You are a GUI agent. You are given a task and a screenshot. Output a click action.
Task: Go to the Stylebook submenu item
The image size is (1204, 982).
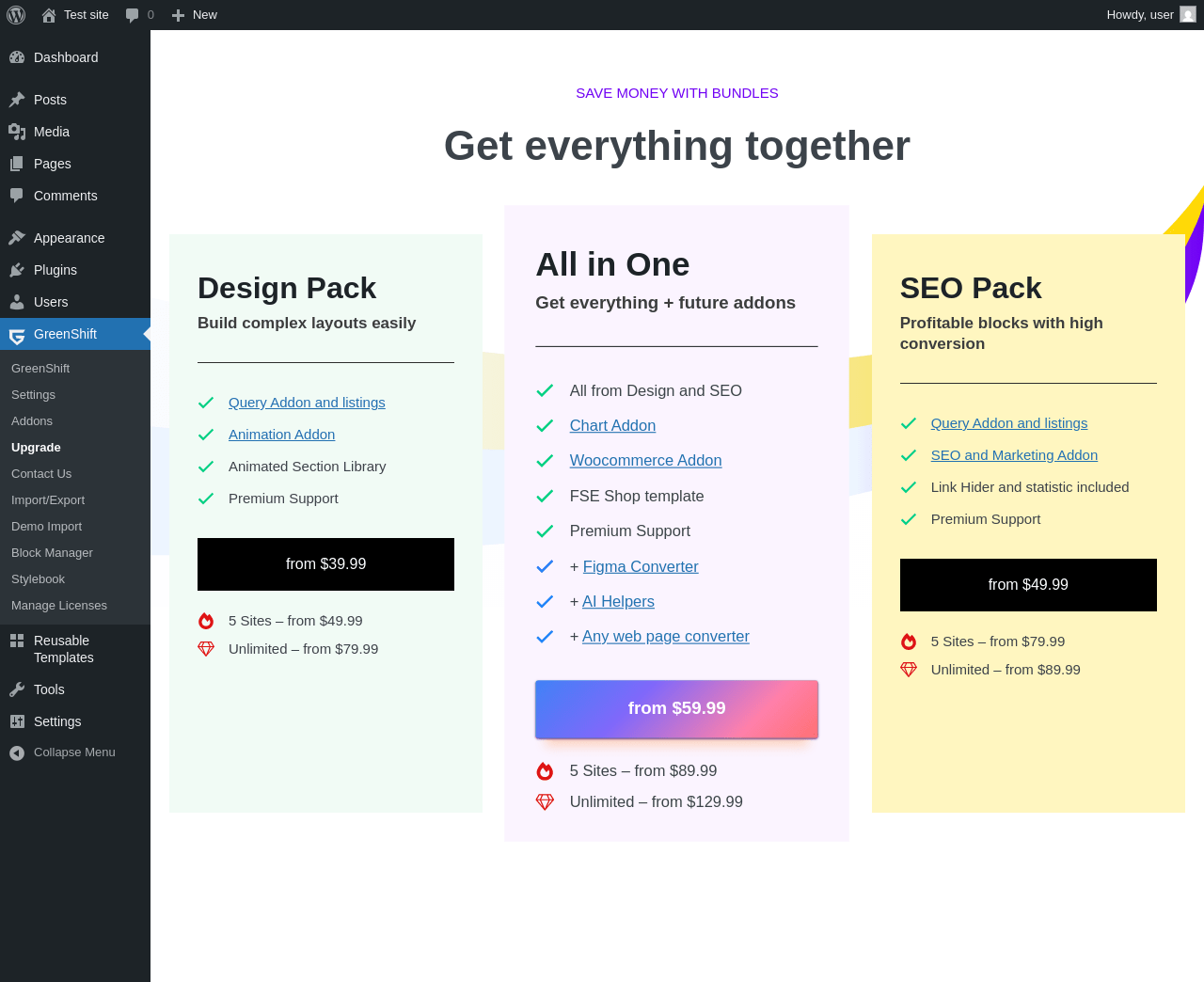pos(39,579)
